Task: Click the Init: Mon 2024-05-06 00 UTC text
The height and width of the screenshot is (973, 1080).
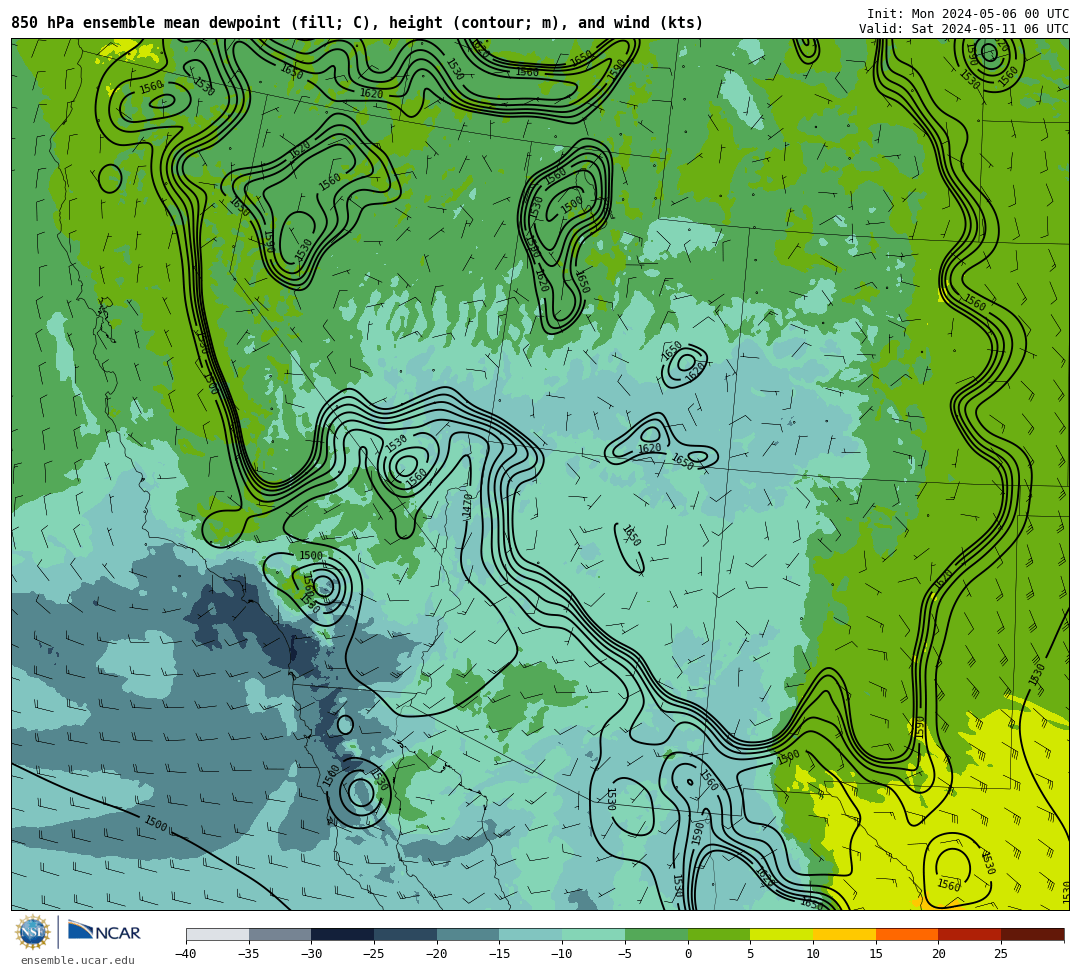Action: click(x=968, y=14)
